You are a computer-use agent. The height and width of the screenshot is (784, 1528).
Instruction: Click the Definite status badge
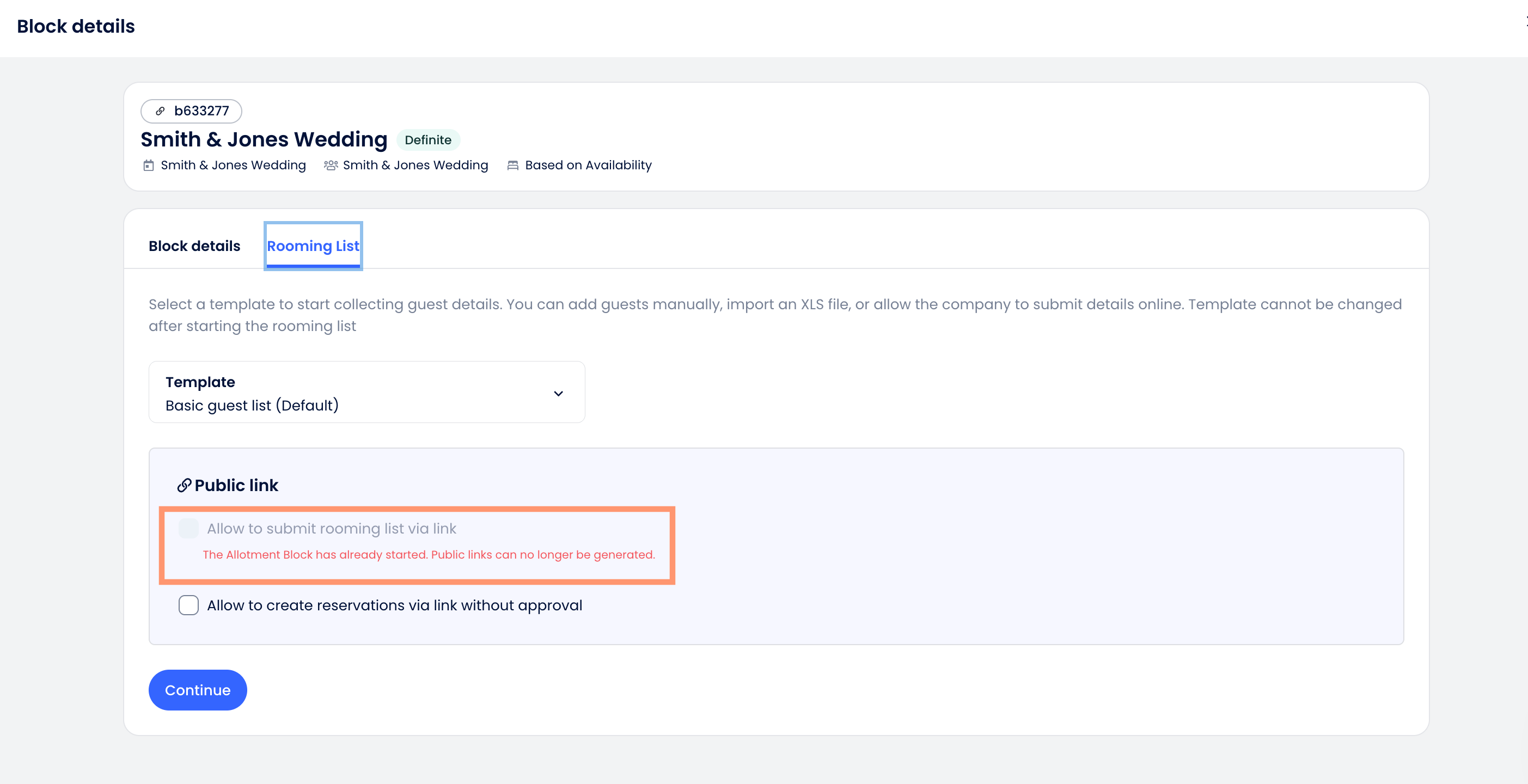coord(427,140)
